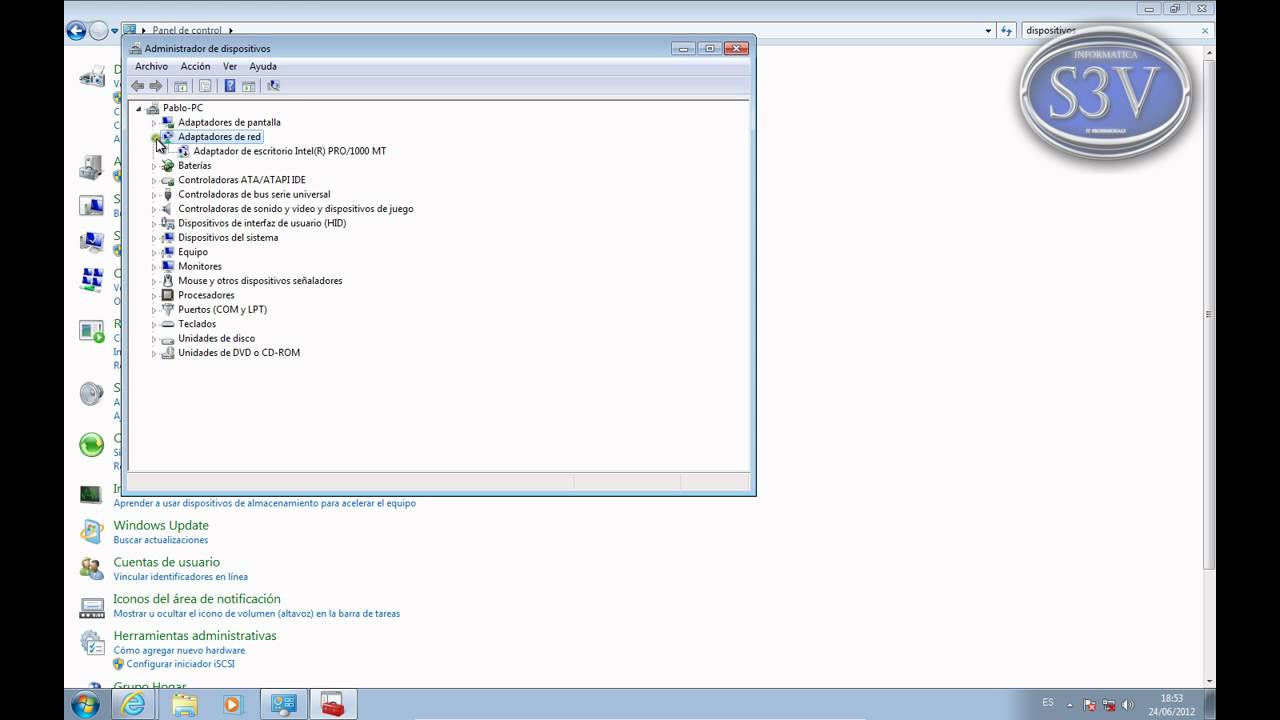Click the Action Center flag tray icon
The height and width of the screenshot is (720, 1280).
tap(1090, 705)
